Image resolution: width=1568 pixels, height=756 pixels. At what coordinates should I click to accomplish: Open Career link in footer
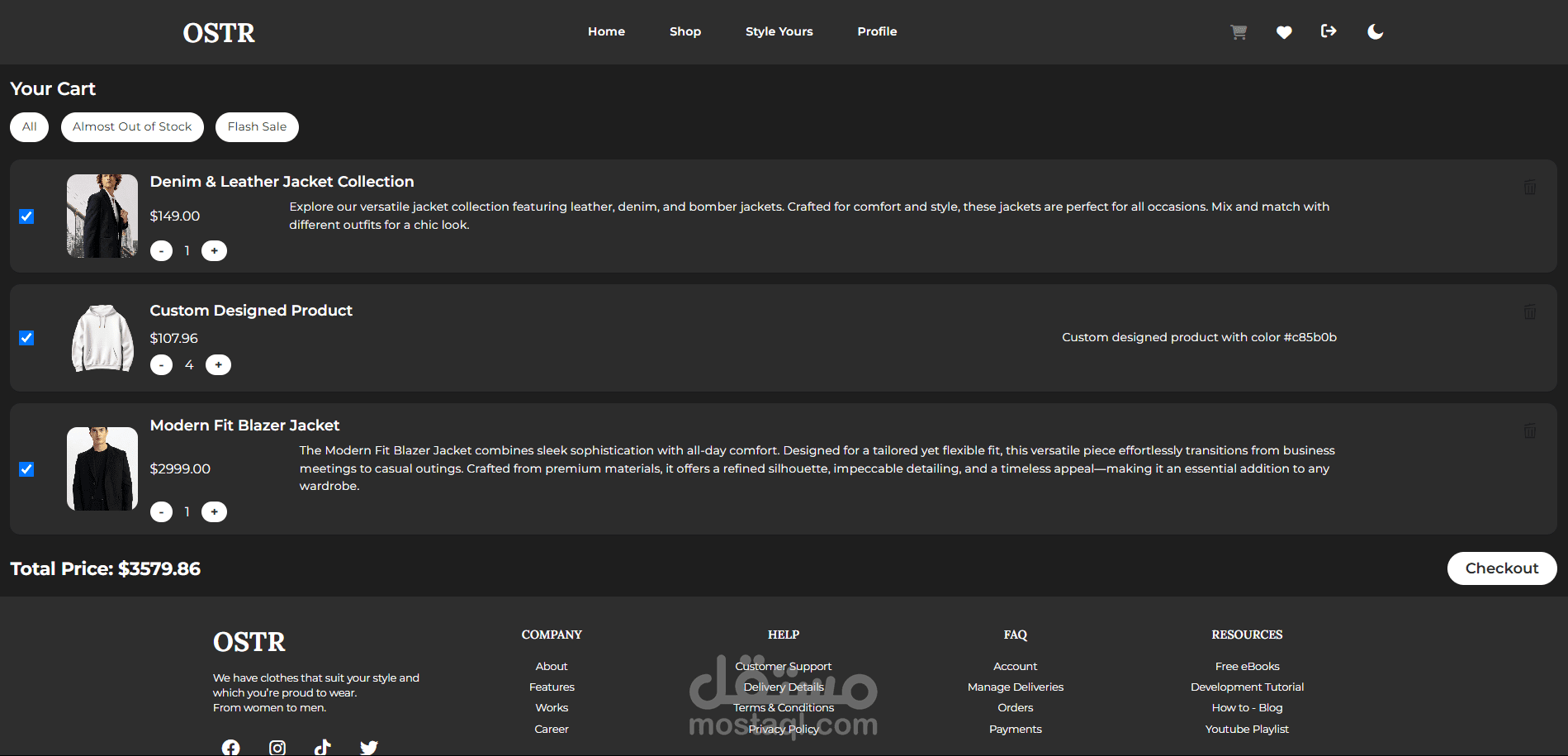[x=552, y=730]
